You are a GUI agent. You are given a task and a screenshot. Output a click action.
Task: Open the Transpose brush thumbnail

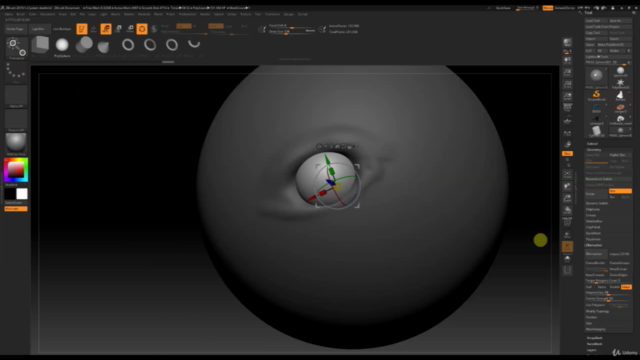click(x=16, y=48)
